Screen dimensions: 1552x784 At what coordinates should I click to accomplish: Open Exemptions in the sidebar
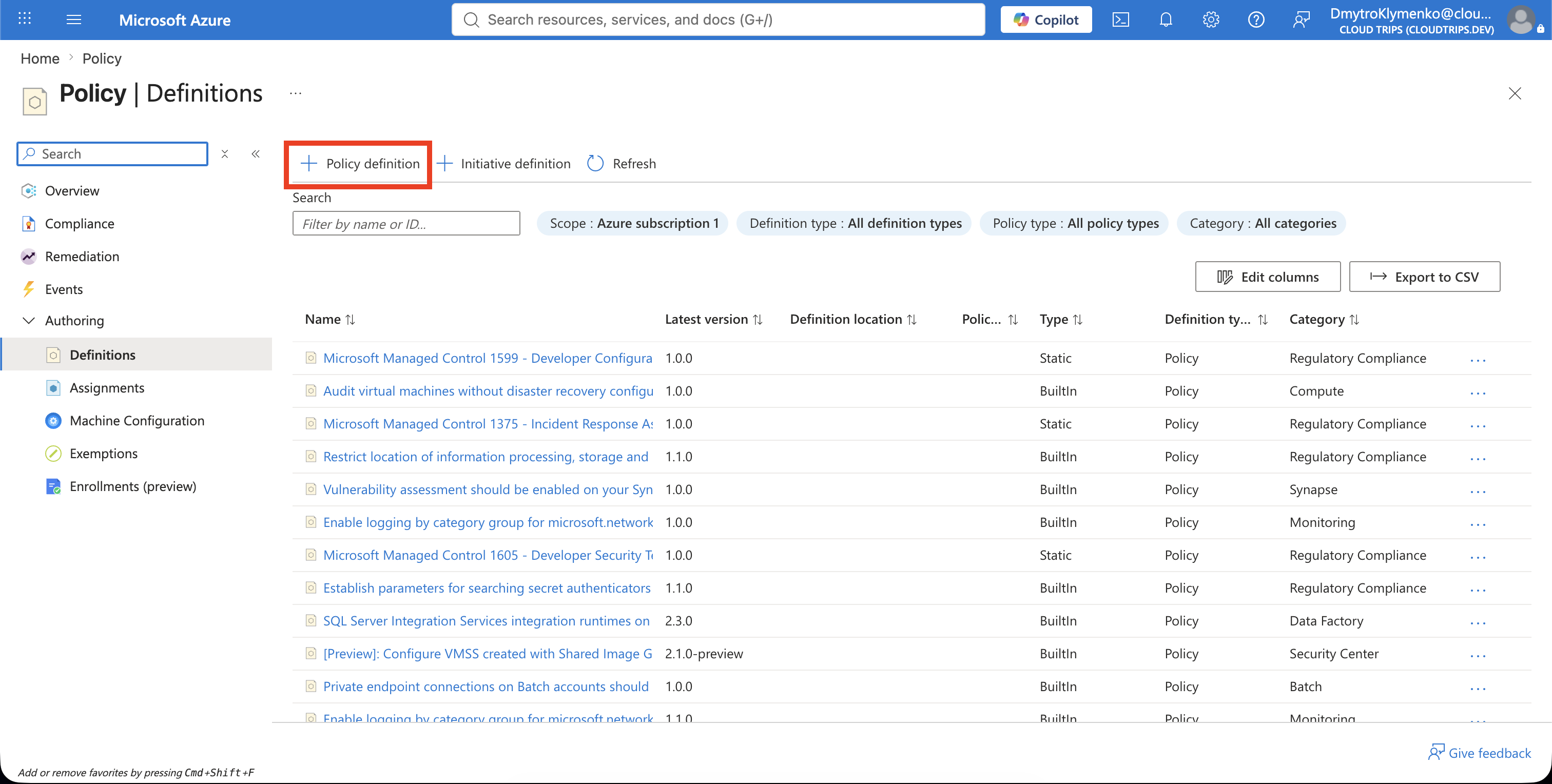(103, 454)
